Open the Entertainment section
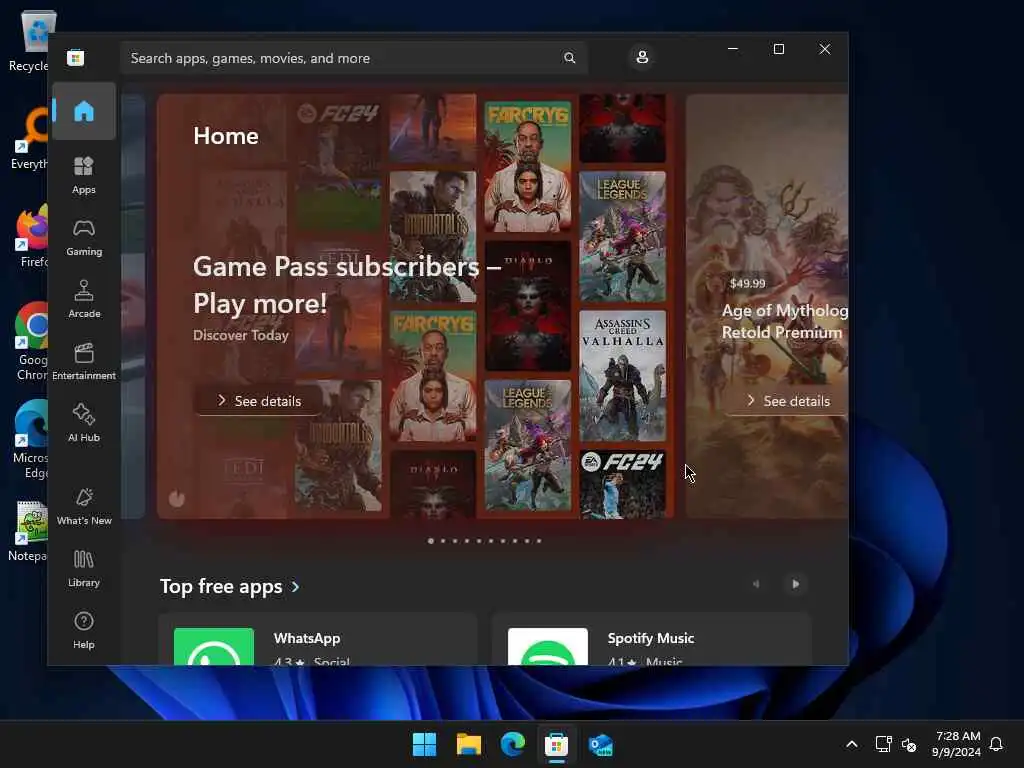 84,361
